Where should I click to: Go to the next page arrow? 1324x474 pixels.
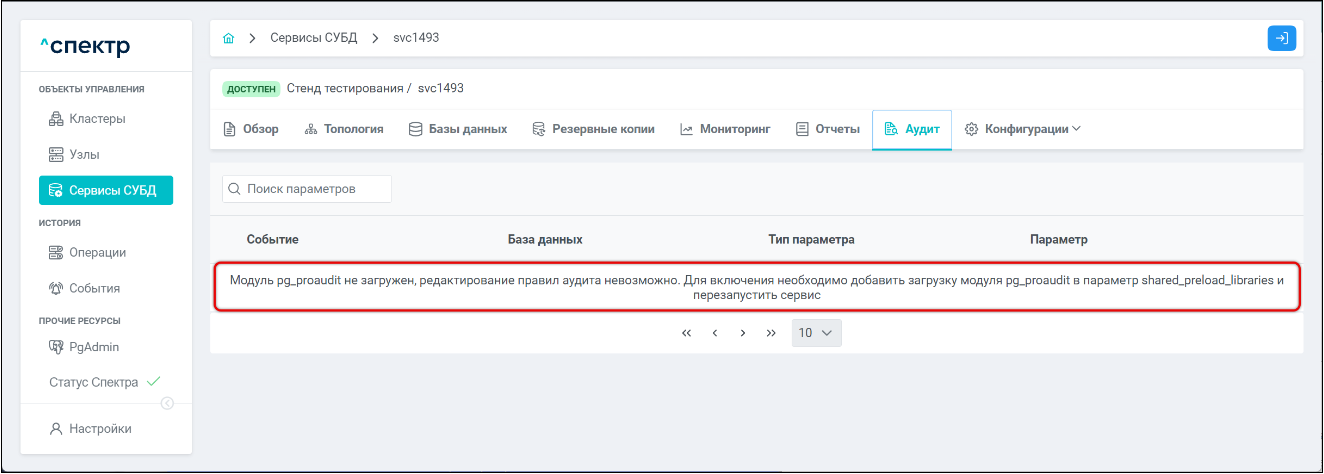pyautogui.click(x=742, y=333)
